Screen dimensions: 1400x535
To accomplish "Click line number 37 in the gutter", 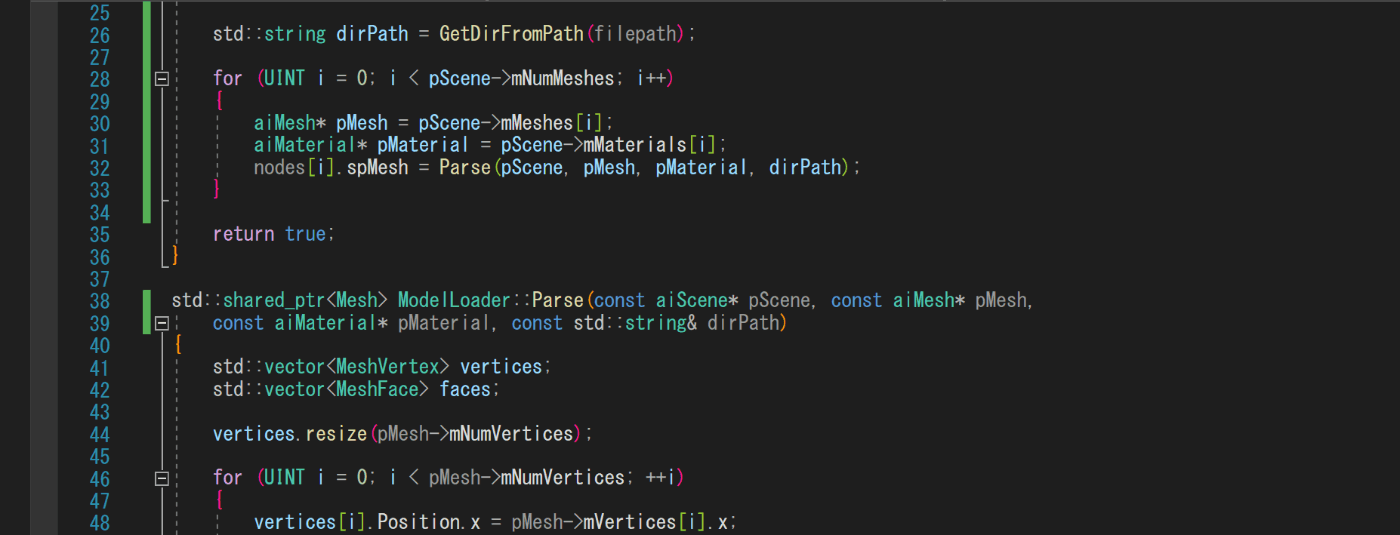I will (x=99, y=278).
